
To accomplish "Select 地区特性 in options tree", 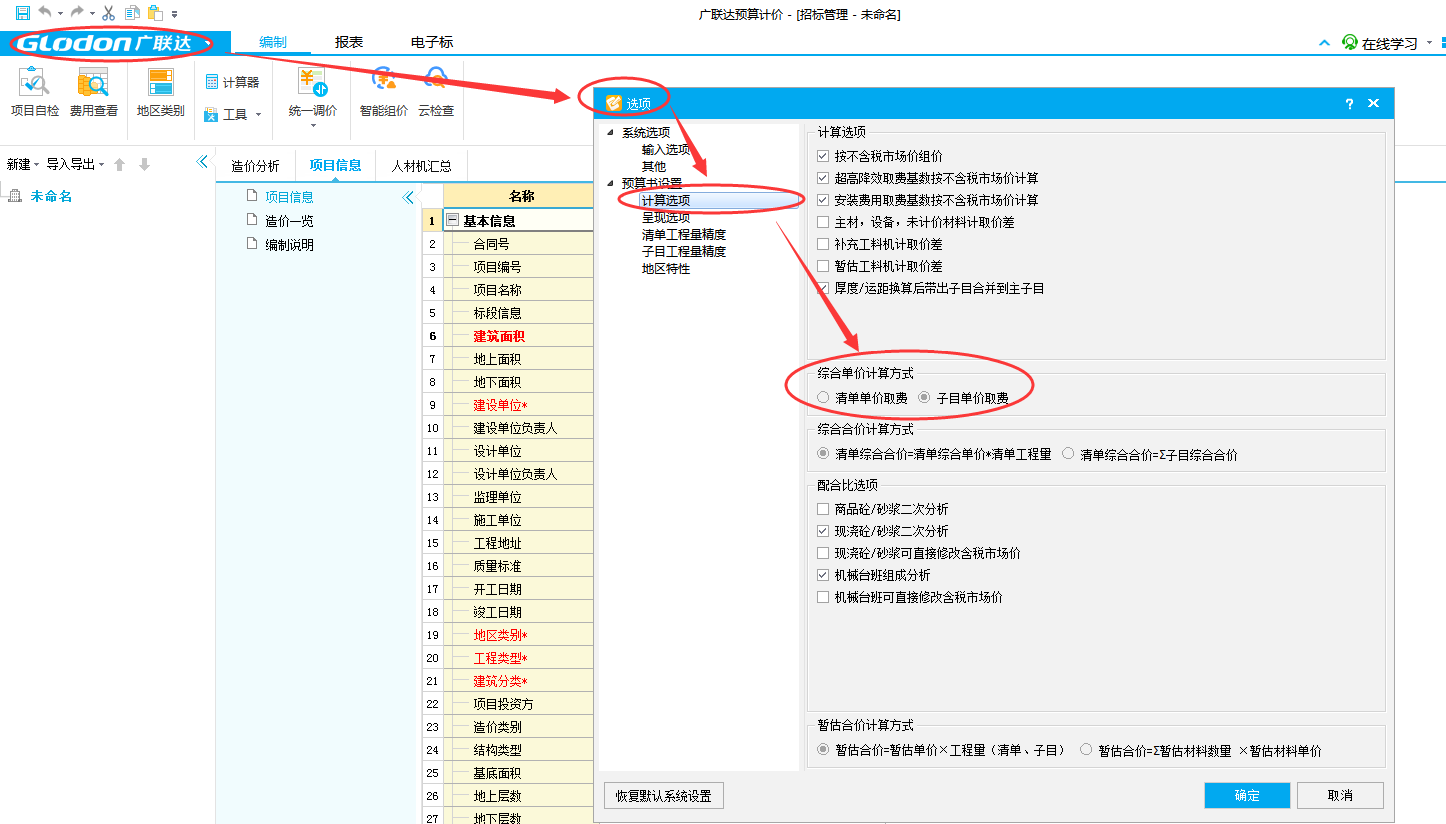I will (x=666, y=268).
